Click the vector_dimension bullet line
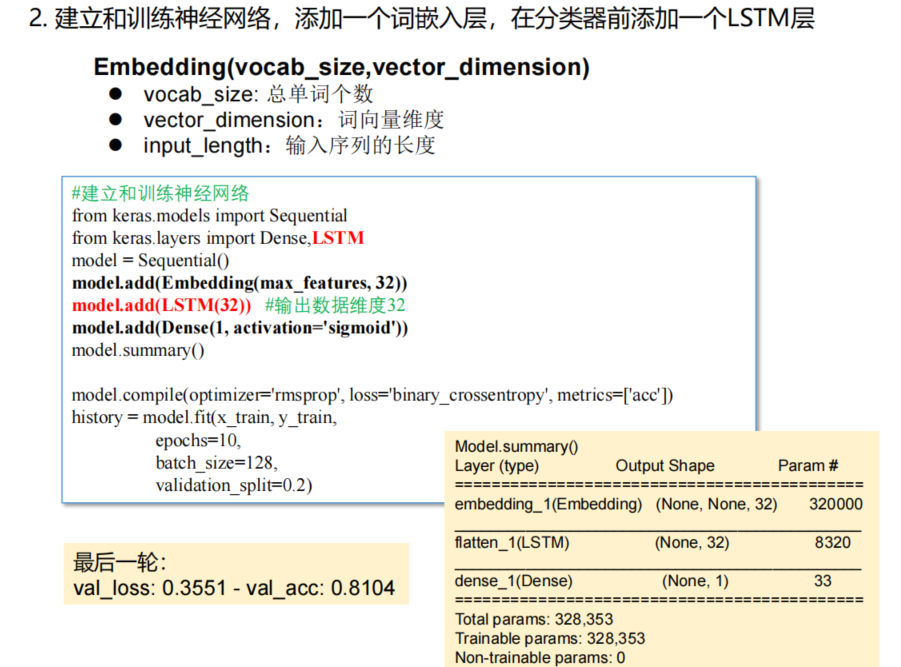 294,119
